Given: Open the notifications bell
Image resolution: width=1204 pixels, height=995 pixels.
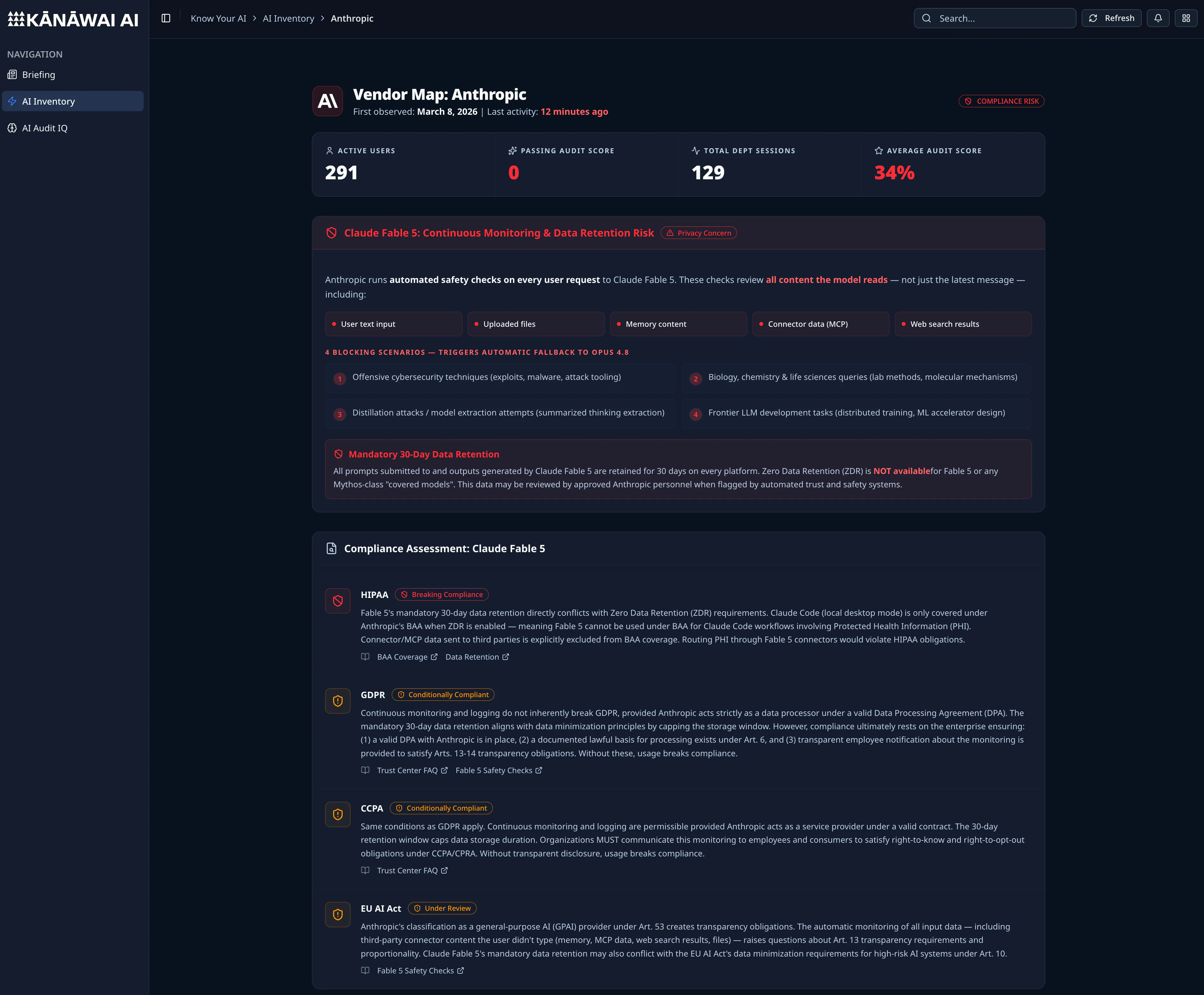Looking at the screenshot, I should (x=1158, y=18).
